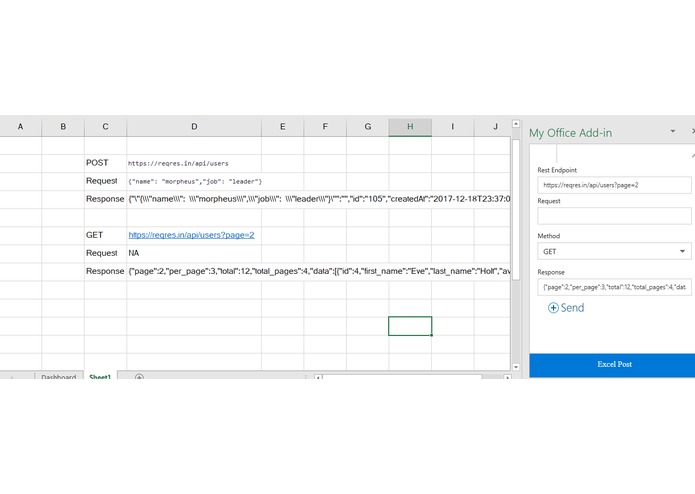Viewport: 695px width, 494px height.
Task: Select the POST cell
Action: (105, 163)
